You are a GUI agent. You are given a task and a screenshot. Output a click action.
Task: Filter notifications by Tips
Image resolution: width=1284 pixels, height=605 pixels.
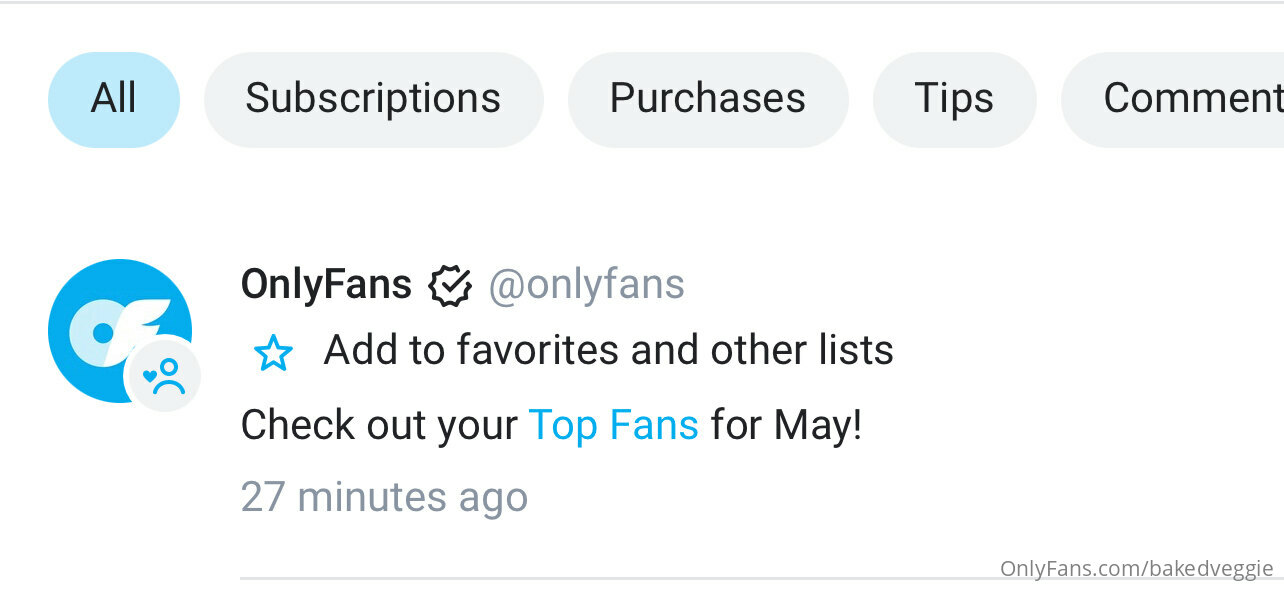pos(954,99)
